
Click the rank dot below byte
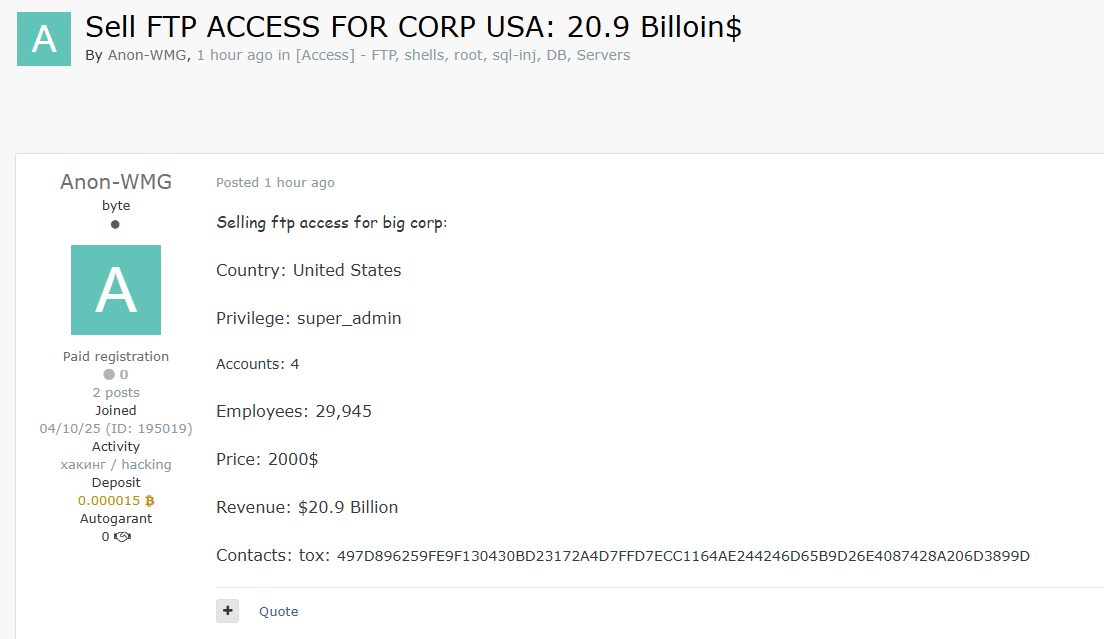pyautogui.click(x=115, y=224)
